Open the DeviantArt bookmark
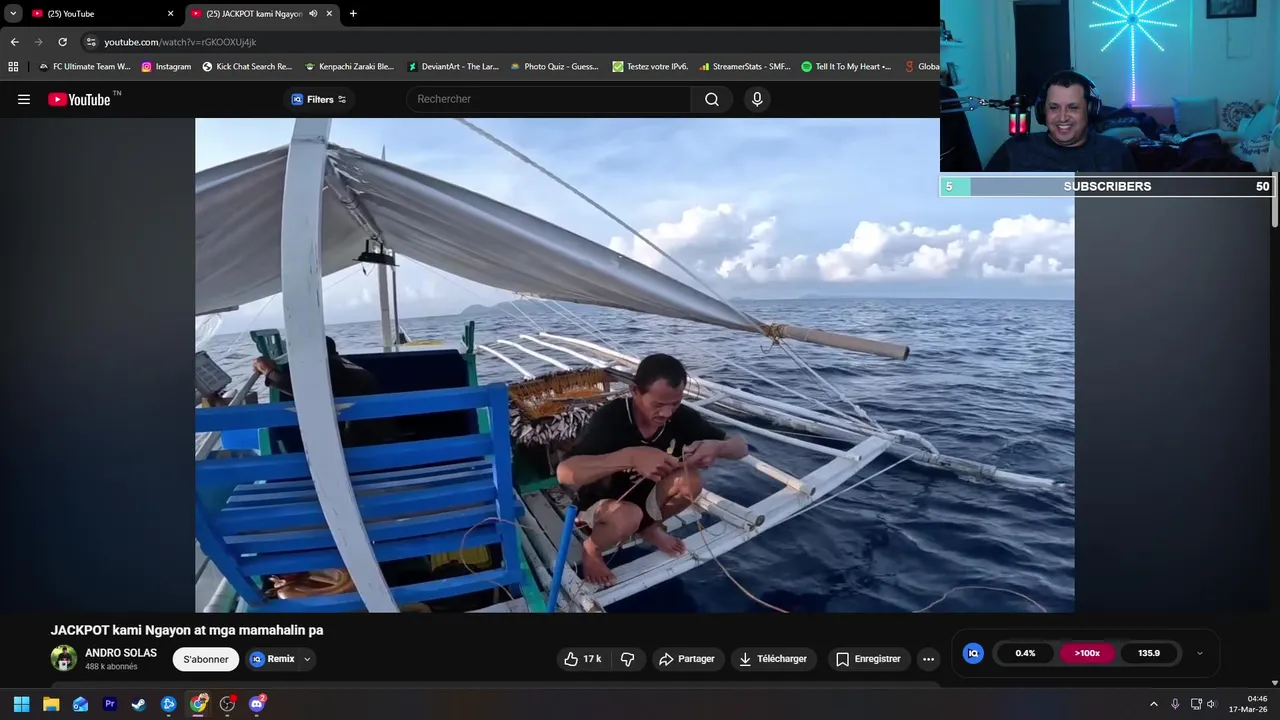This screenshot has width=1280, height=720. pyautogui.click(x=452, y=67)
